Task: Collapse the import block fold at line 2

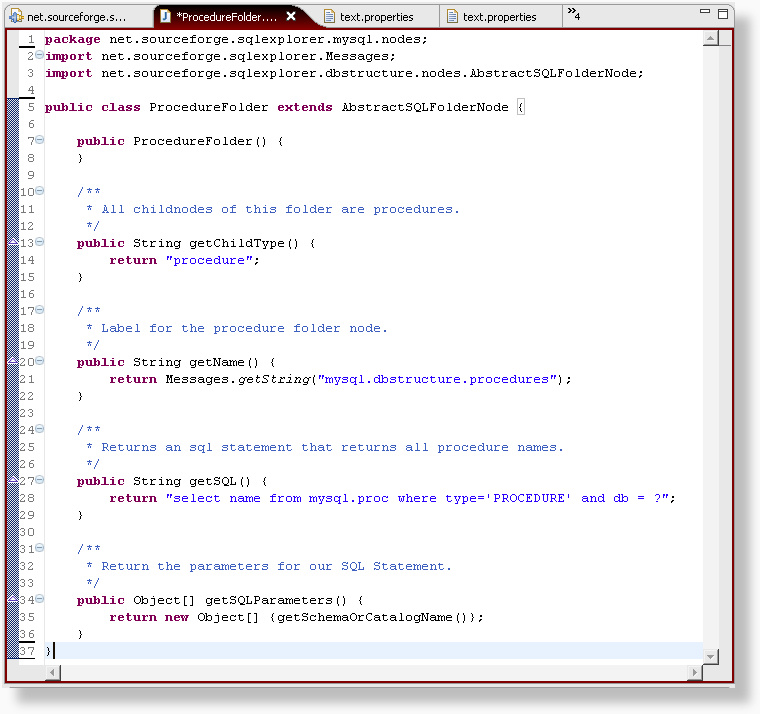Action: click(40, 55)
